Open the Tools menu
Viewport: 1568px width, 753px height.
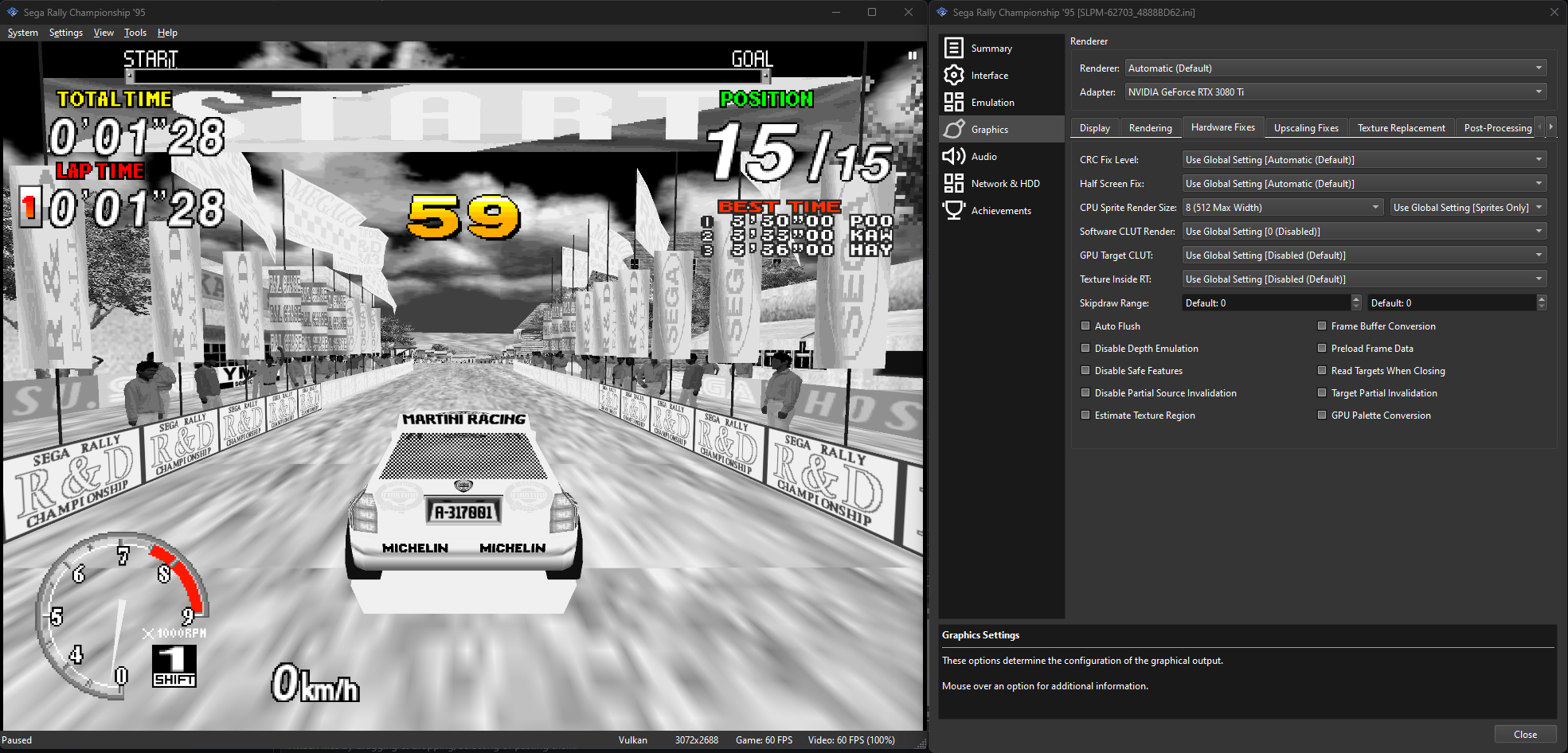tap(135, 33)
